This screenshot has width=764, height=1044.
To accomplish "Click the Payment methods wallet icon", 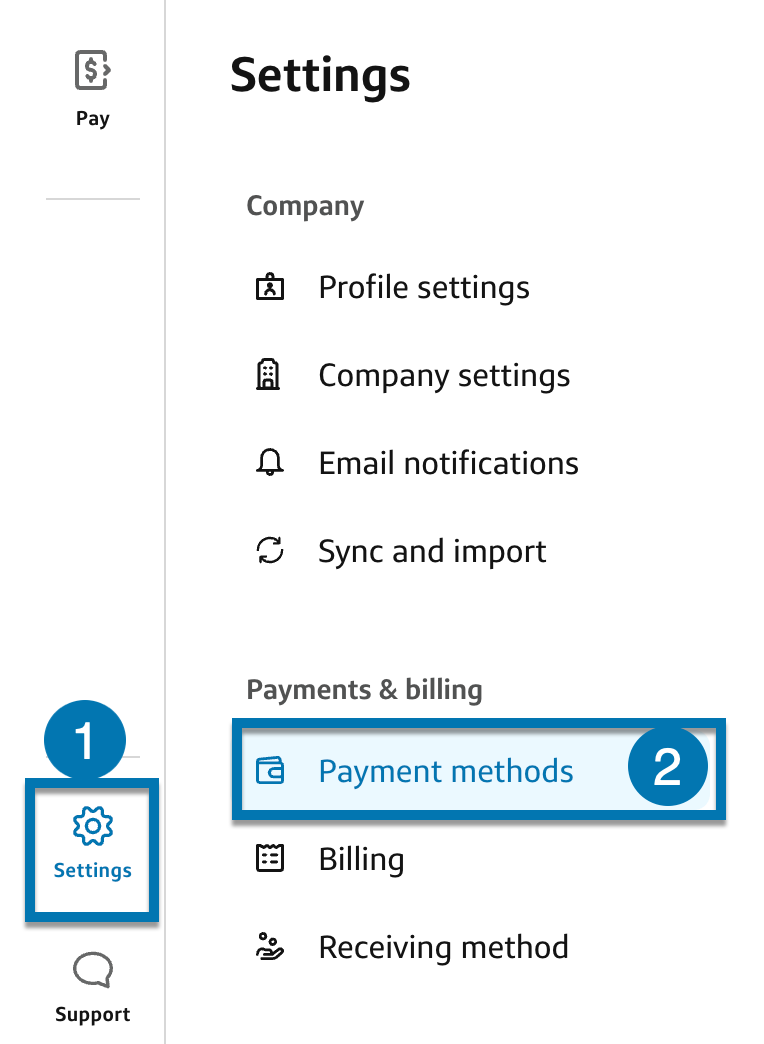I will (x=270, y=771).
